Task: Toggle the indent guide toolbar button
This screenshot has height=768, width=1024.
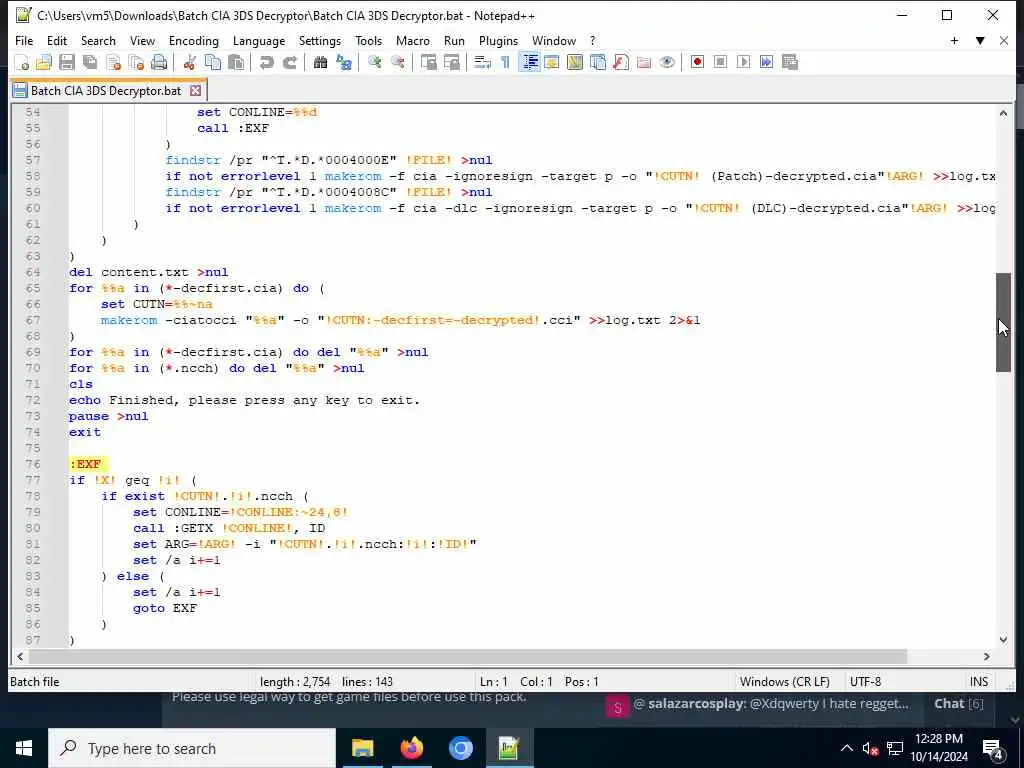Action: tap(530, 62)
